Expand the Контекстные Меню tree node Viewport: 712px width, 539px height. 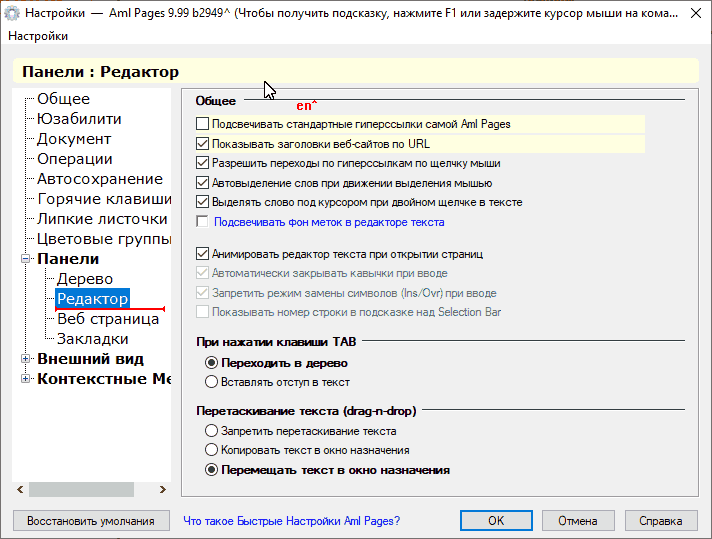26,379
